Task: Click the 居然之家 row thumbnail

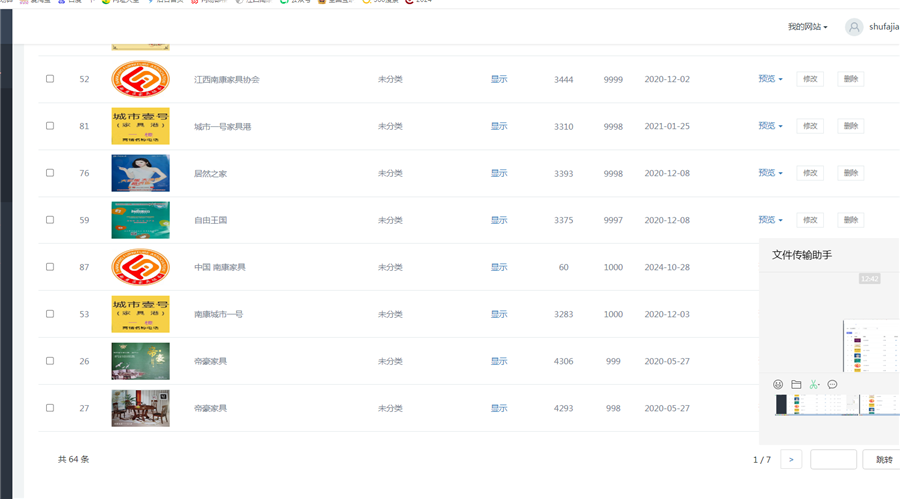Action: click(140, 173)
